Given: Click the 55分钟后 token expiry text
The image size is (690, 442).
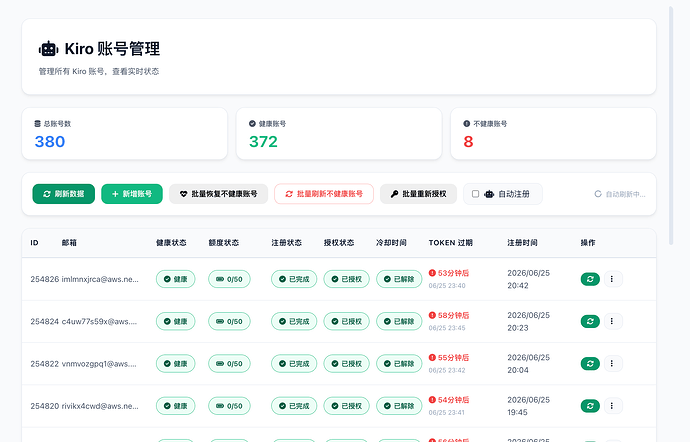Looking at the screenshot, I should pyautogui.click(x=453, y=357).
